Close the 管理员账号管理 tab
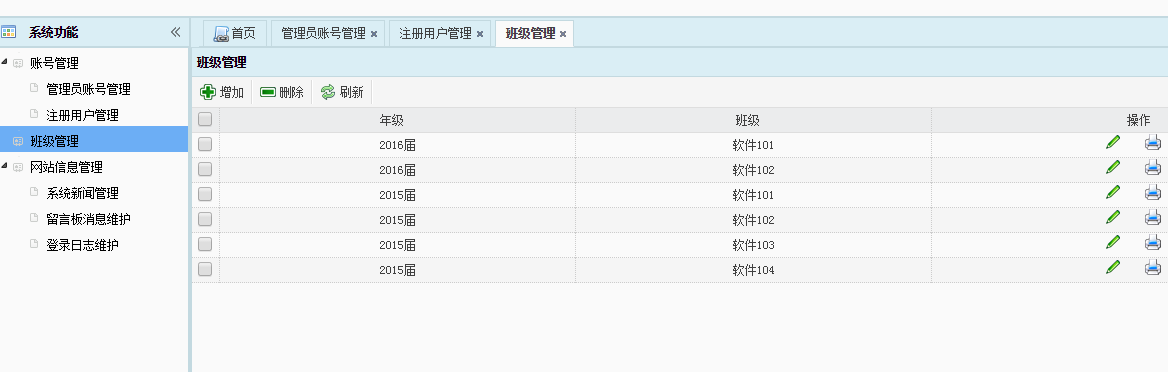The height and width of the screenshot is (372, 1168). point(374,34)
